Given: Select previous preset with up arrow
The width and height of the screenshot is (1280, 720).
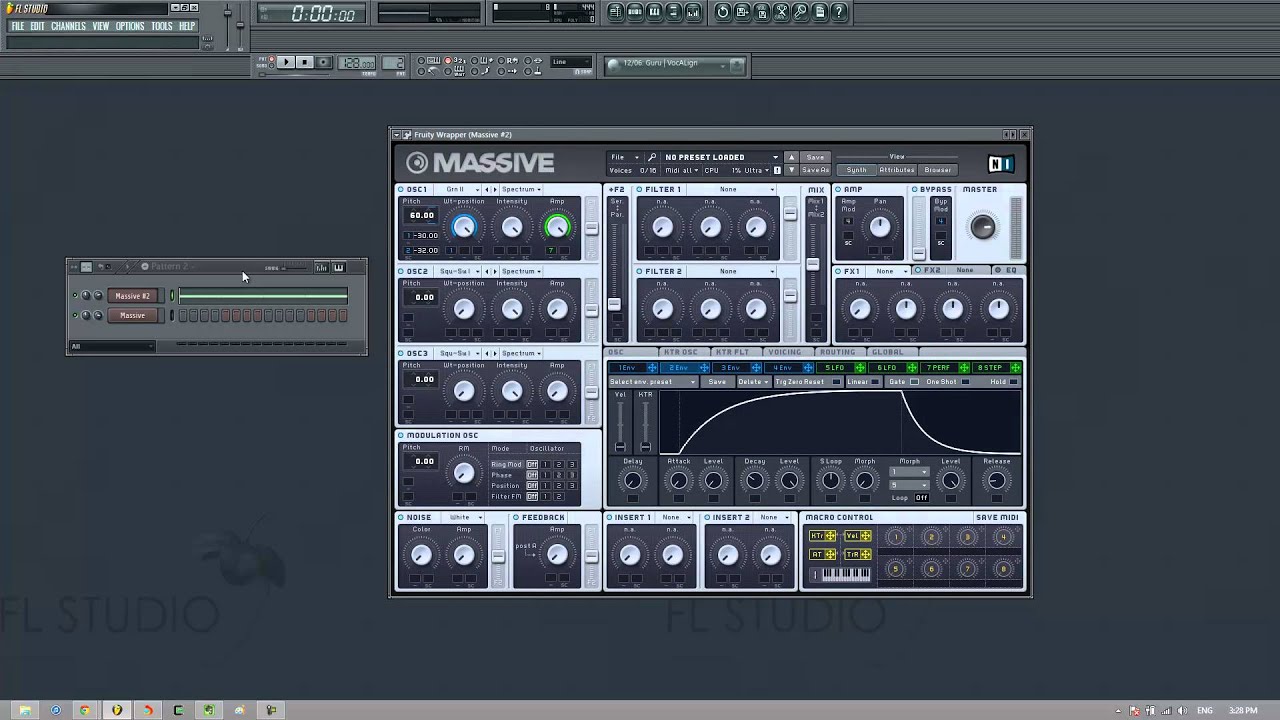Looking at the screenshot, I should [791, 157].
